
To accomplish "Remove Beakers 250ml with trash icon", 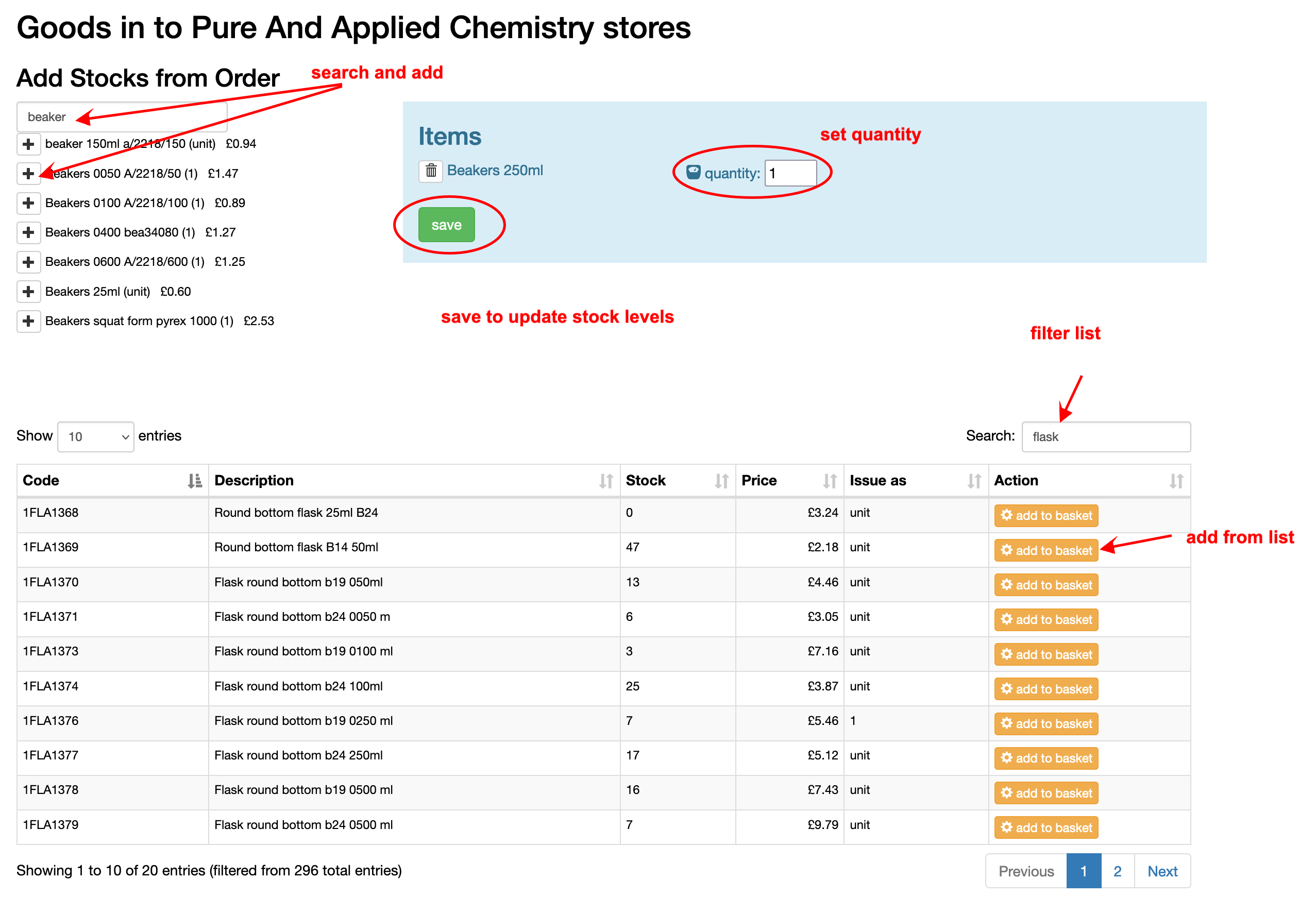I will click(x=431, y=171).
